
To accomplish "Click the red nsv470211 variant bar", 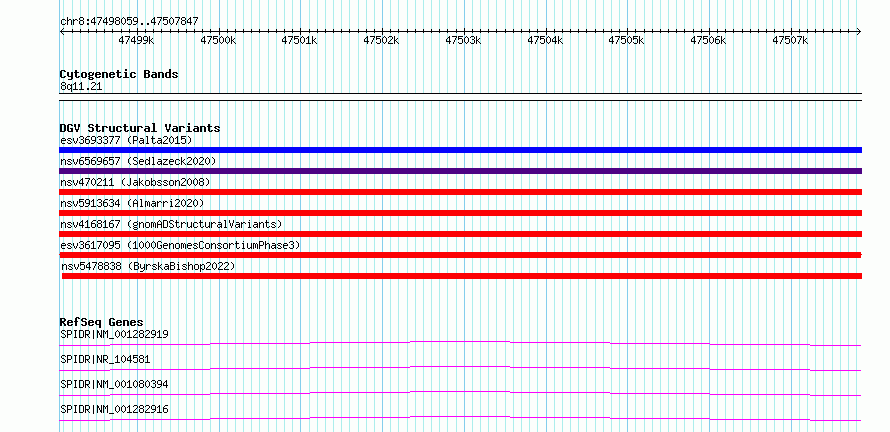I will pyautogui.click(x=460, y=192).
